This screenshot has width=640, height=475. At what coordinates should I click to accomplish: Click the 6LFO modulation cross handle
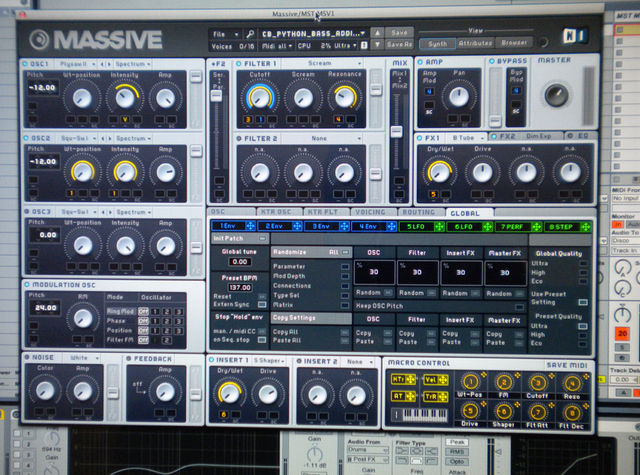pos(487,226)
